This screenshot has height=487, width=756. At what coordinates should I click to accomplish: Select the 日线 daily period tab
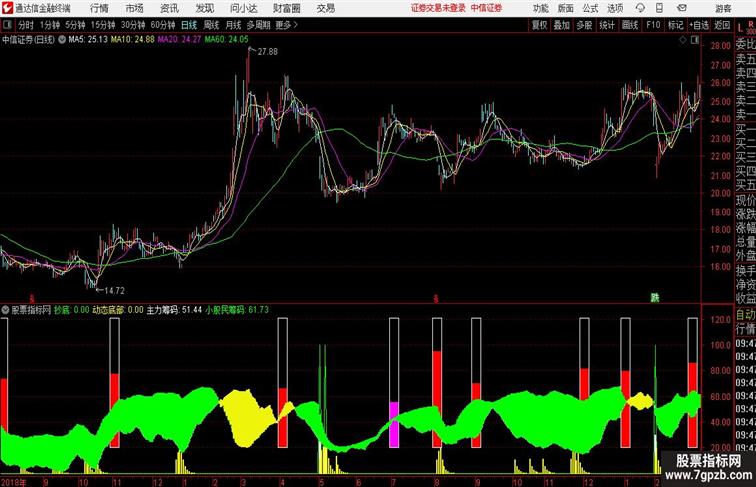tap(189, 25)
